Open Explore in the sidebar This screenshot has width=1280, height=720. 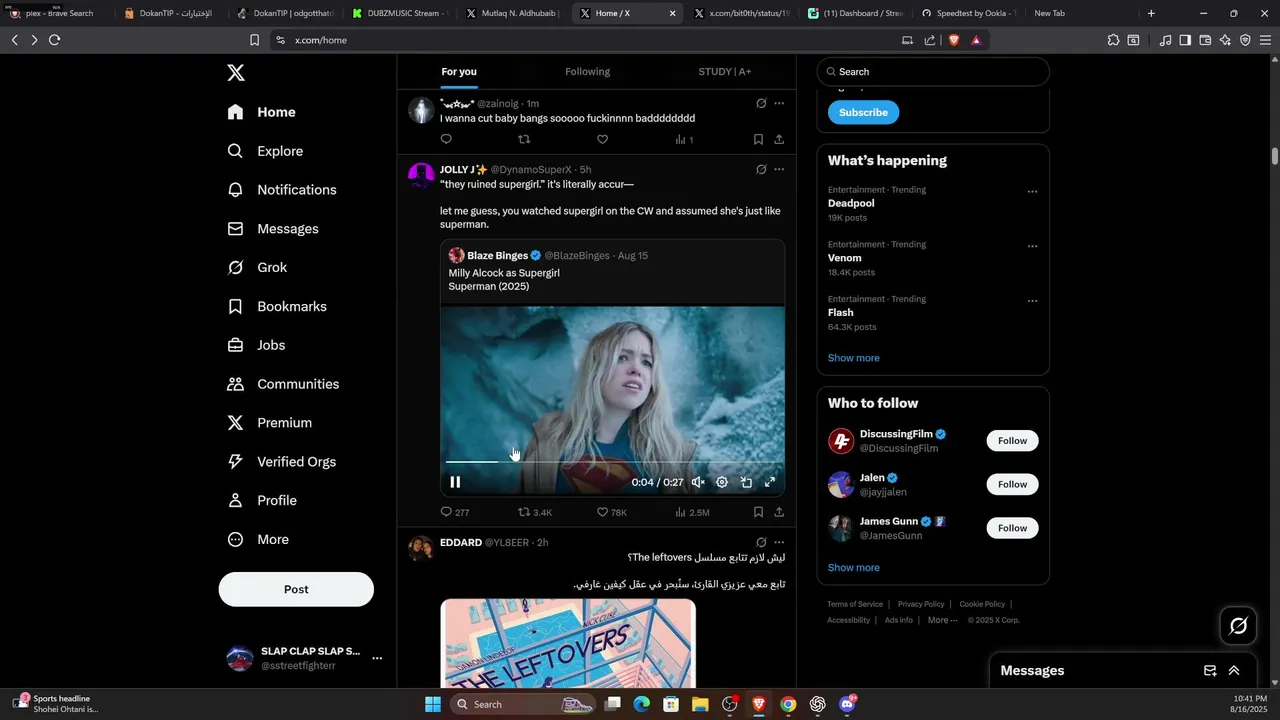(x=265, y=151)
